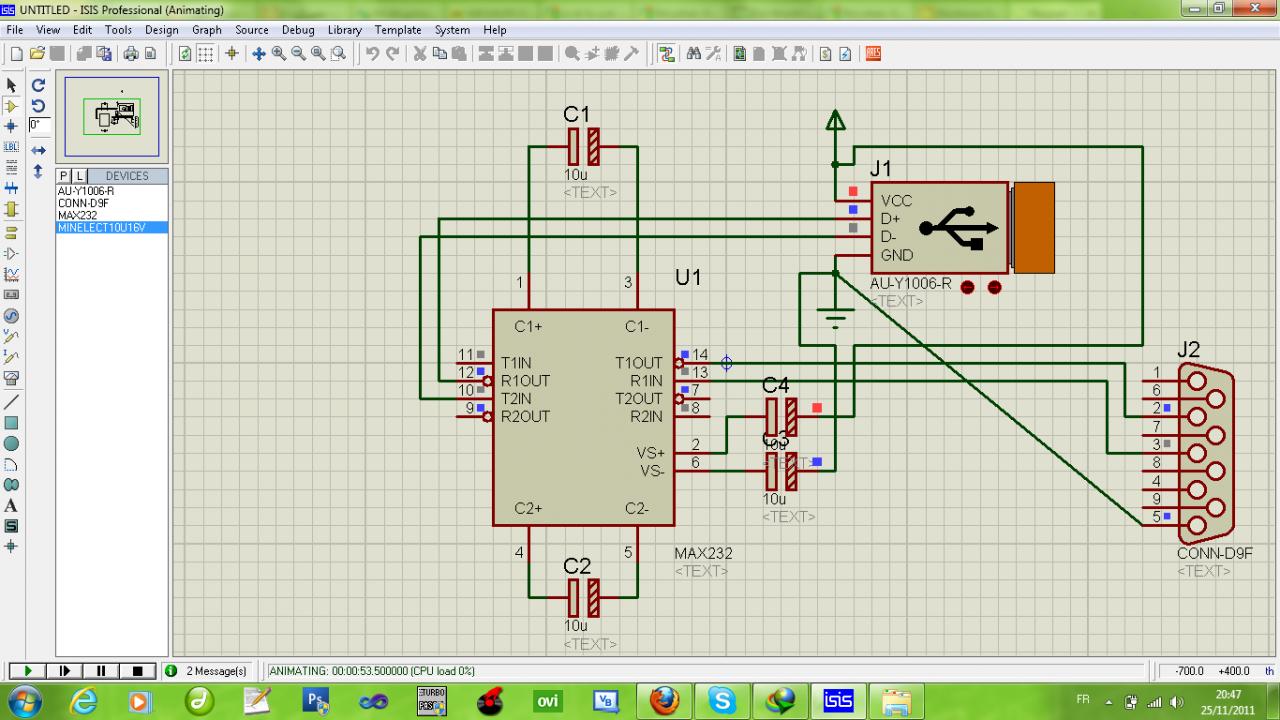Click the P pick devices button

65,176
